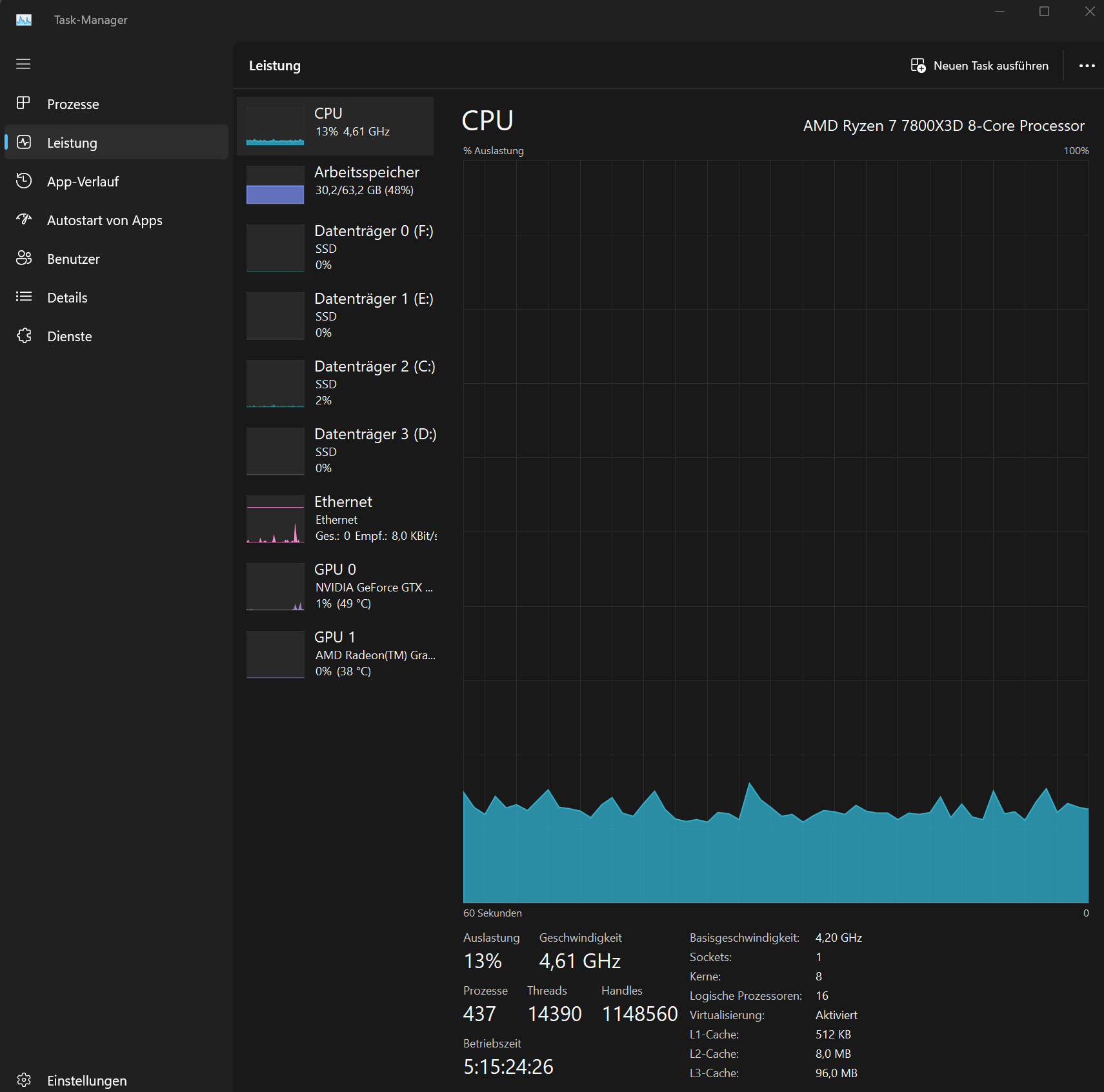Click the 13% Auslastung value
The image size is (1104, 1092).
[x=483, y=961]
